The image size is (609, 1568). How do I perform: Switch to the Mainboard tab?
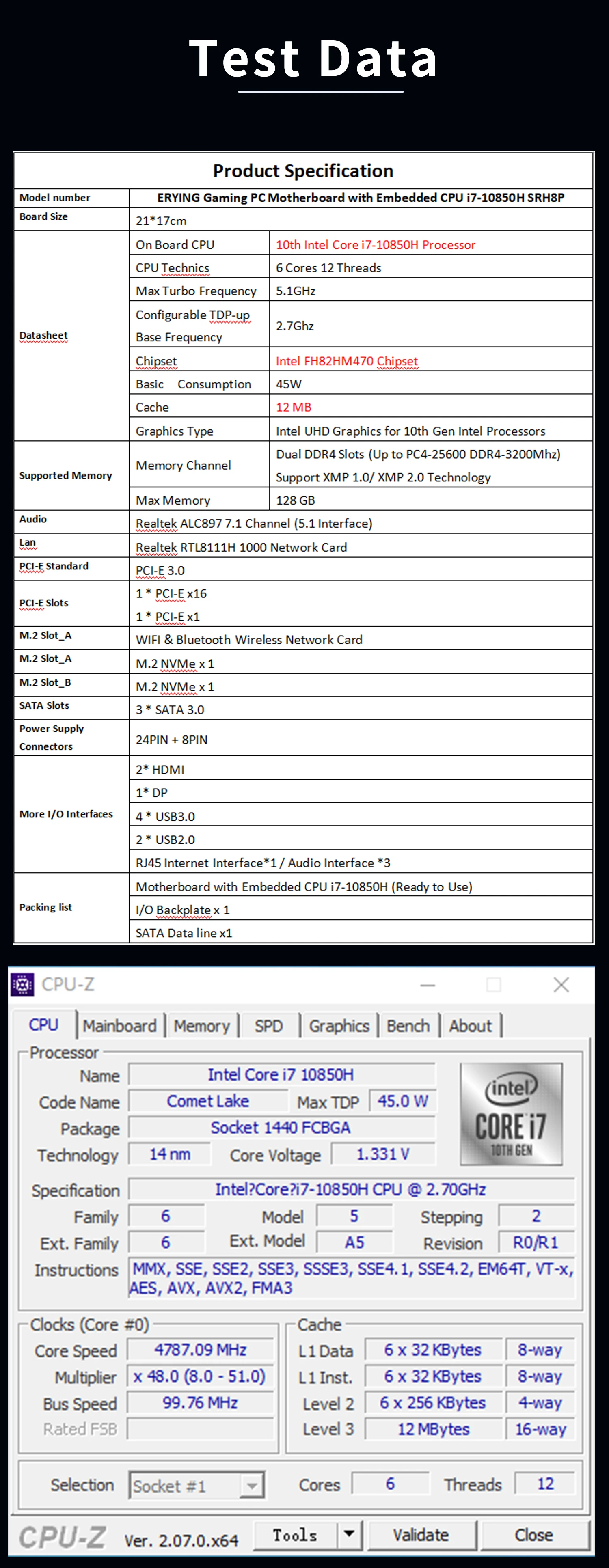(x=120, y=1026)
